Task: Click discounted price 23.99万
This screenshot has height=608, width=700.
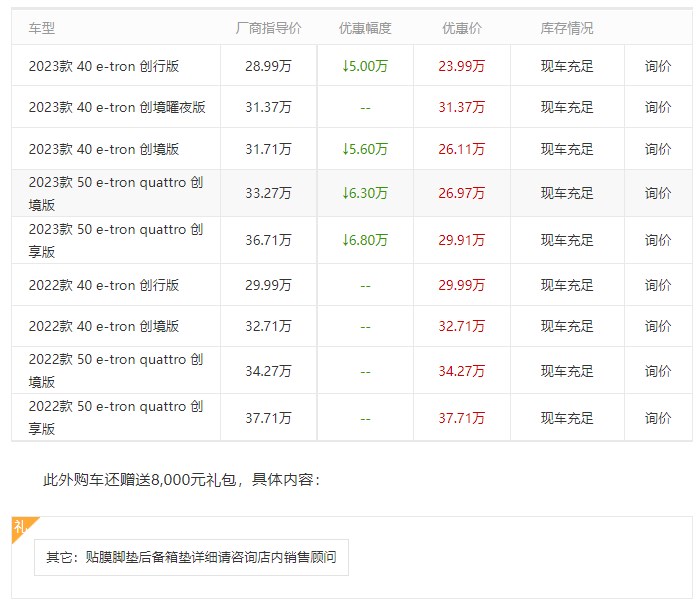Action: [x=462, y=66]
